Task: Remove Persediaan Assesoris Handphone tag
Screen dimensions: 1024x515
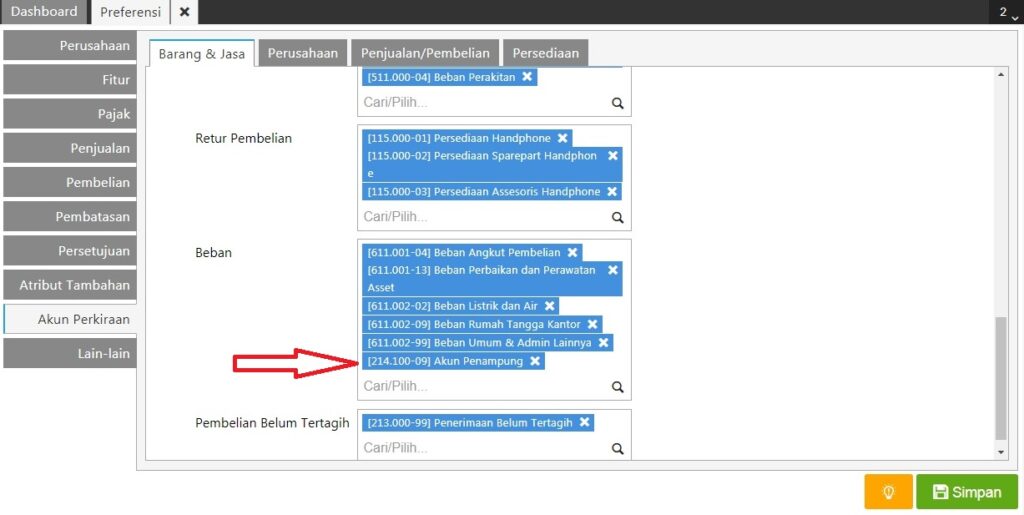Action: (612, 192)
